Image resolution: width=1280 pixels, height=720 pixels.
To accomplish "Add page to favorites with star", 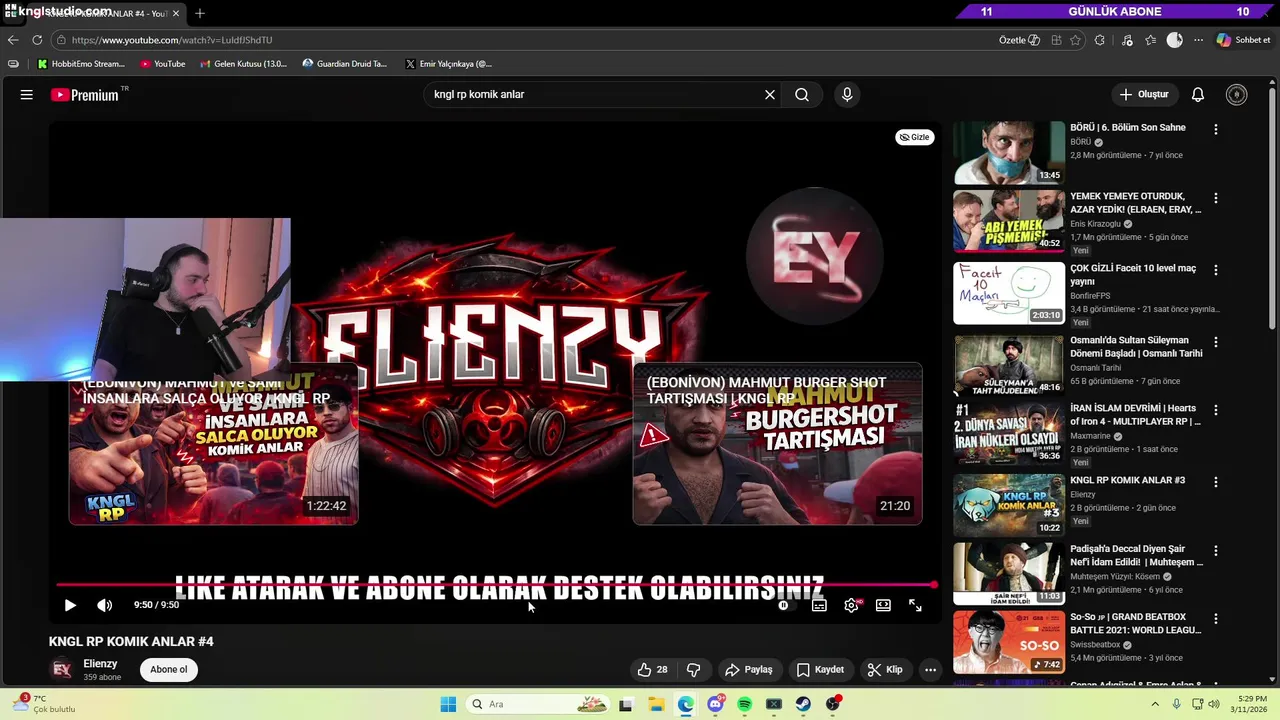I will click(1076, 40).
